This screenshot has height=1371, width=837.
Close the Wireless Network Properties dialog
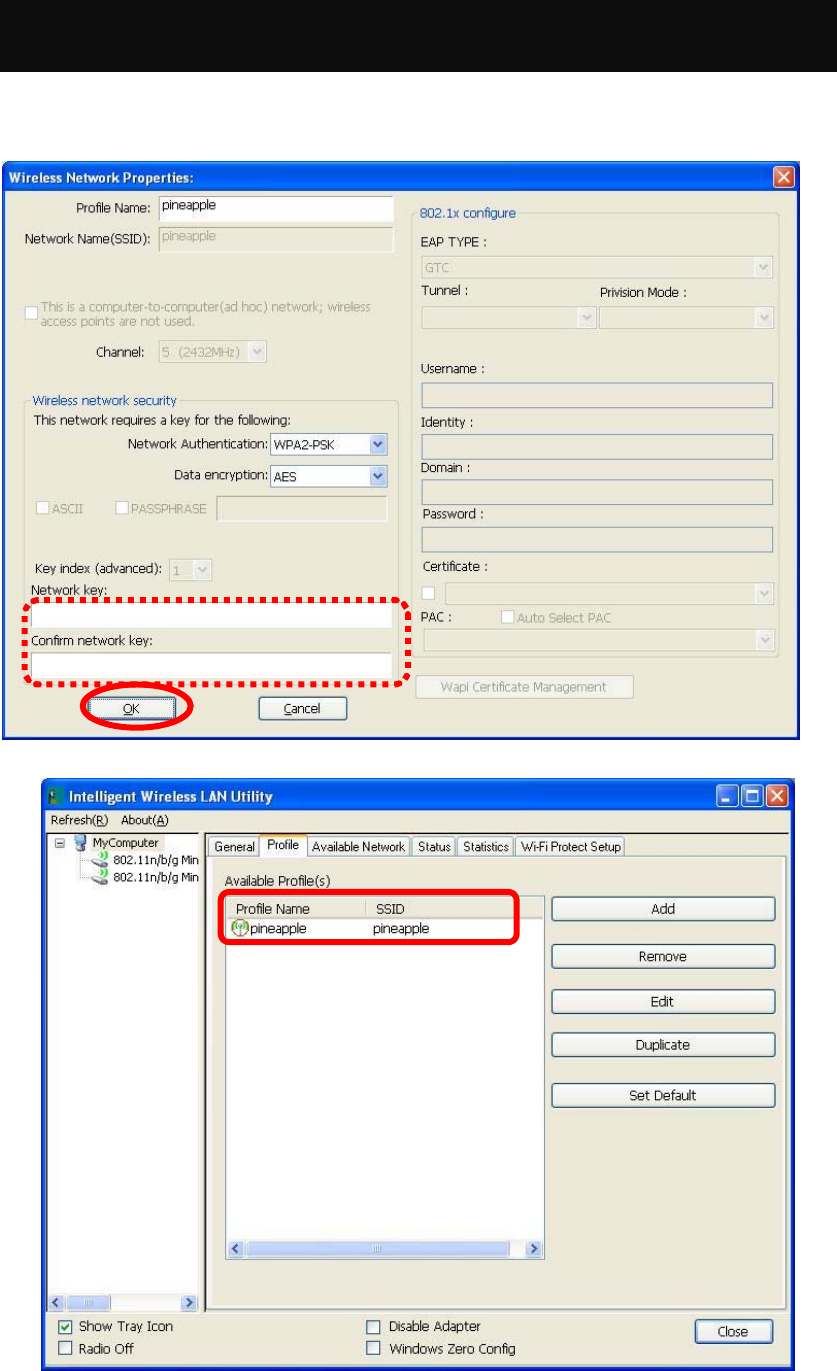pyautogui.click(x=784, y=178)
